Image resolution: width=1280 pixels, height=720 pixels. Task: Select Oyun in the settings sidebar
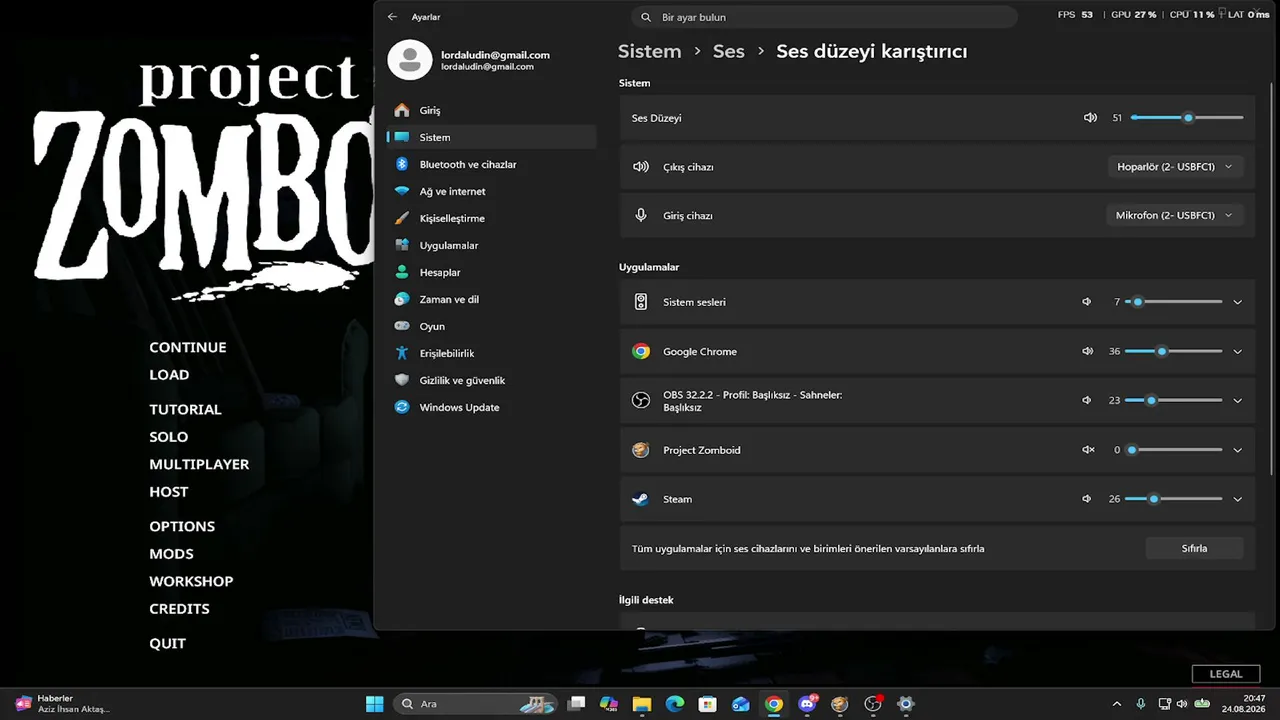click(x=491, y=326)
